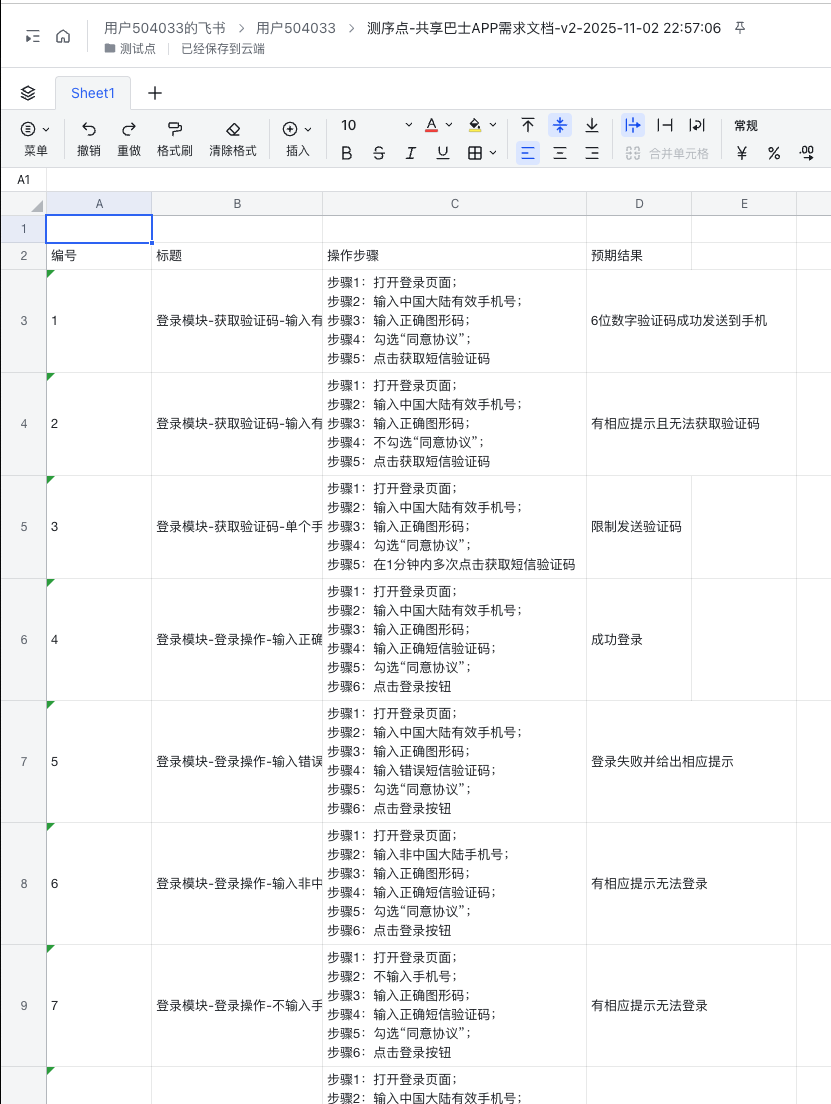The width and height of the screenshot is (831, 1104).
Task: Click the decimal places .00 icon
Action: tap(806, 153)
